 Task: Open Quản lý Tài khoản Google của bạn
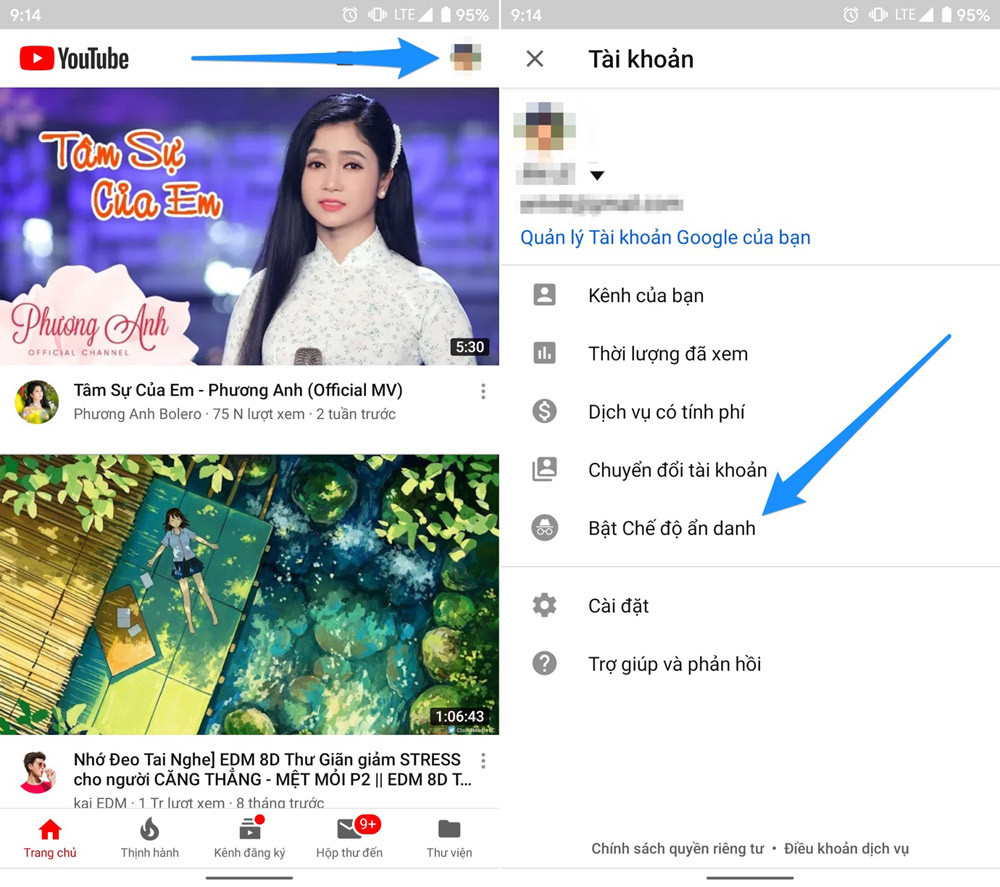click(x=665, y=238)
